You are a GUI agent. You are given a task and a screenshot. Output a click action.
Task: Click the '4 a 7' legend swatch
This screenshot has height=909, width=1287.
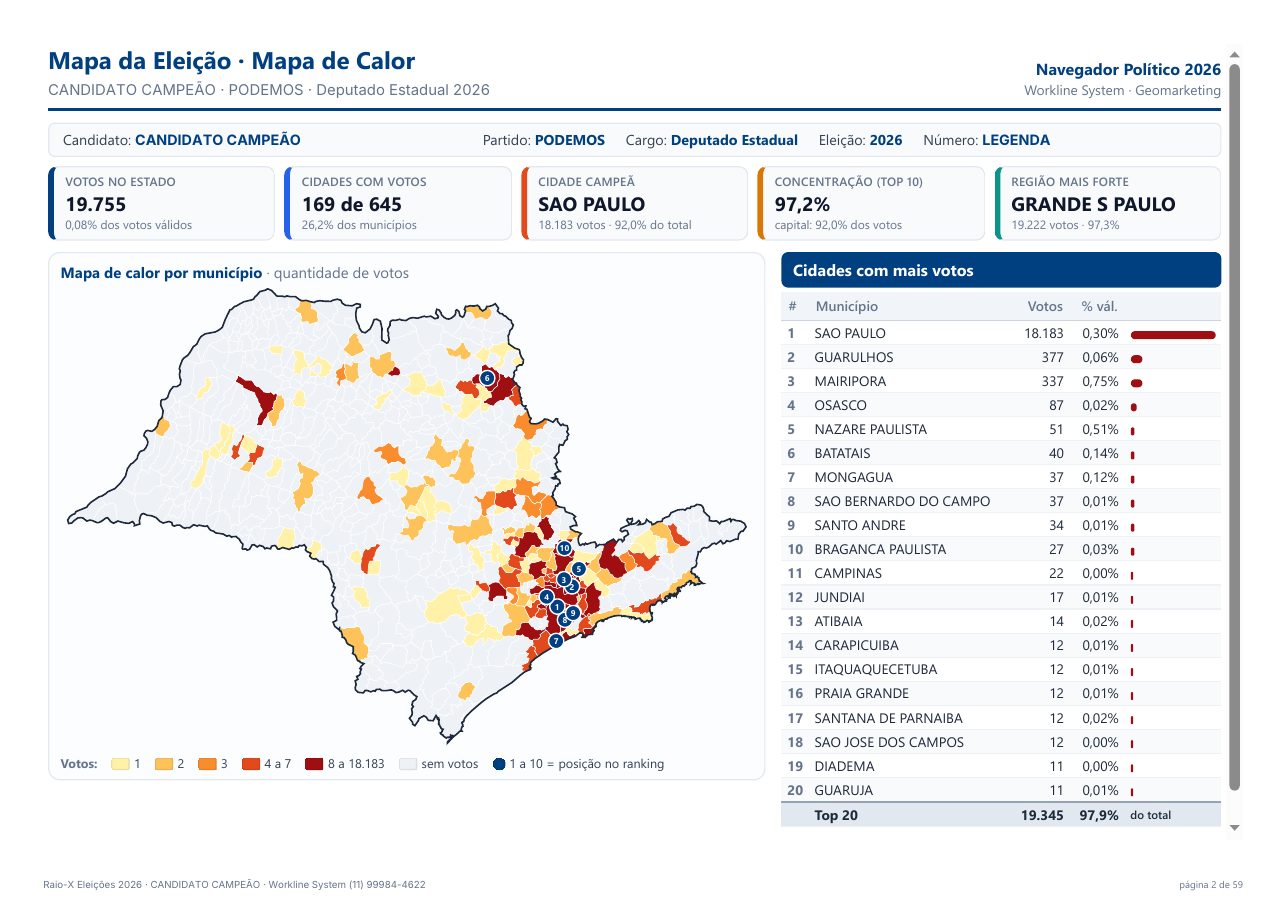[251, 764]
